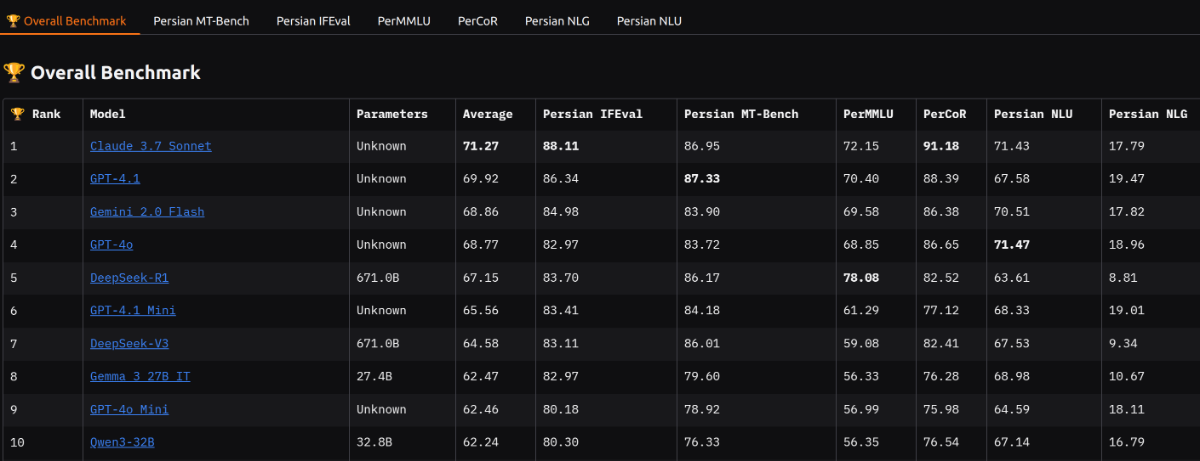
Task: Open the Claude 3.7 Sonnet model link
Action: tap(150, 146)
